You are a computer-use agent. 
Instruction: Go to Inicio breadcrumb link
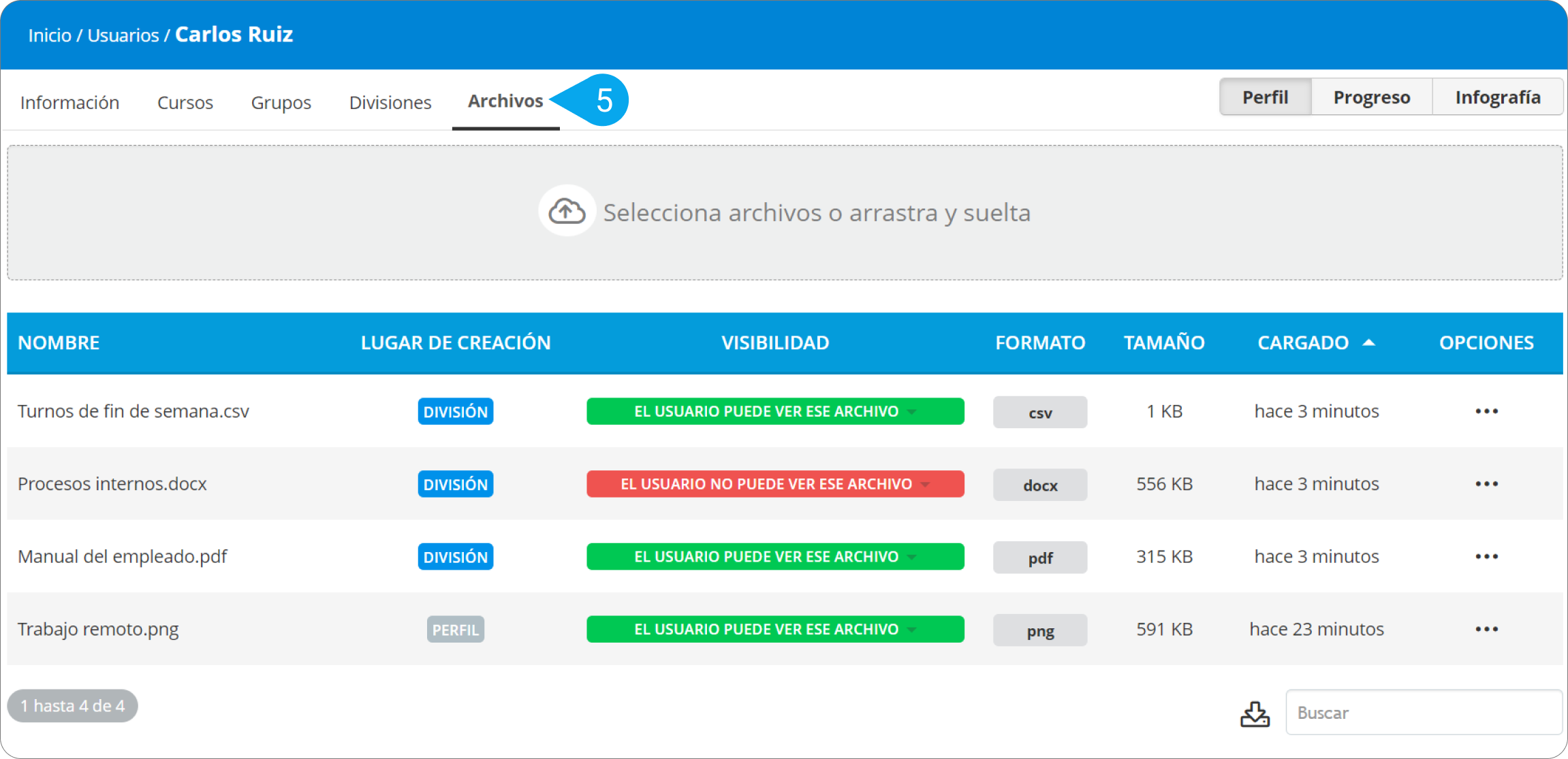coord(49,35)
